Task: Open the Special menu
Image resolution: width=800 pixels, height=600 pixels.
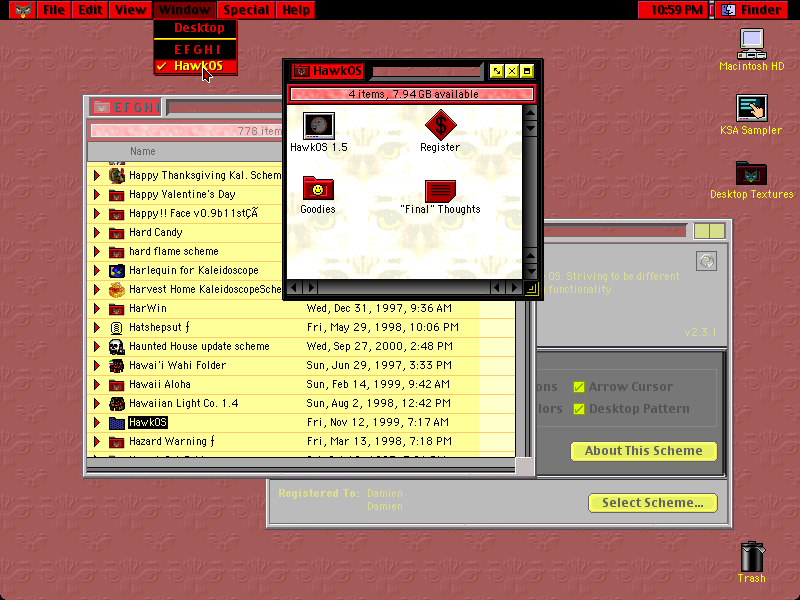Action: (246, 10)
